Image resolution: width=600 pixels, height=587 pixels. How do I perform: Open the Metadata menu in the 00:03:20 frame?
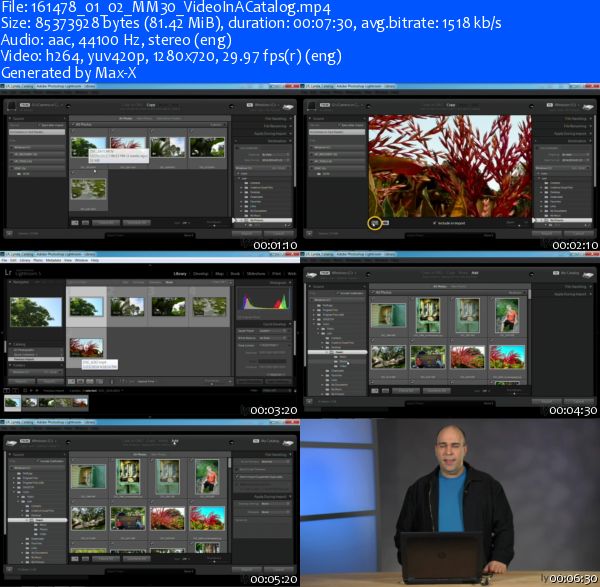point(53,260)
